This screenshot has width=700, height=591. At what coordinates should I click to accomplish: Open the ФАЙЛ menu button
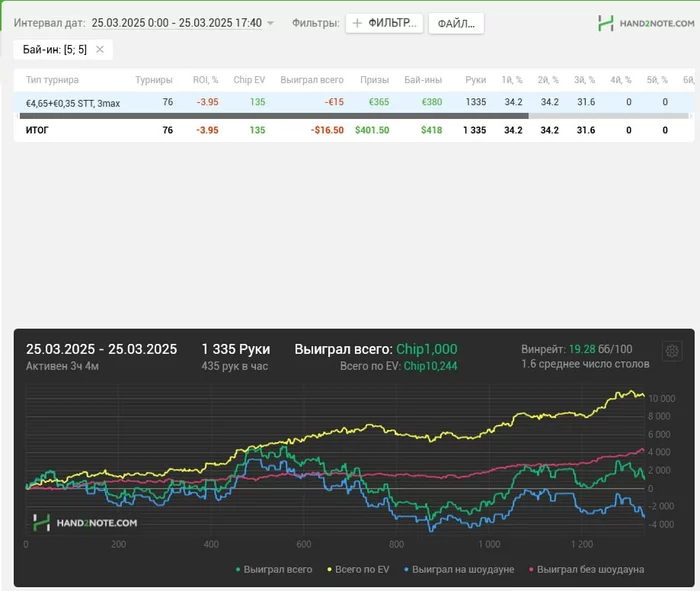(x=456, y=23)
